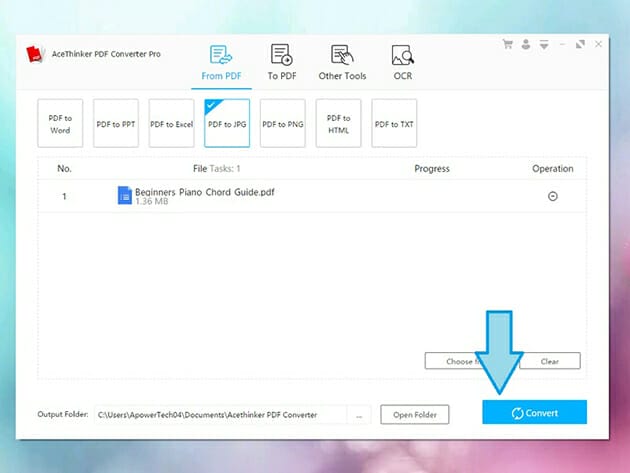Select the PDF to HTML format
This screenshot has width=630, height=473.
point(338,124)
